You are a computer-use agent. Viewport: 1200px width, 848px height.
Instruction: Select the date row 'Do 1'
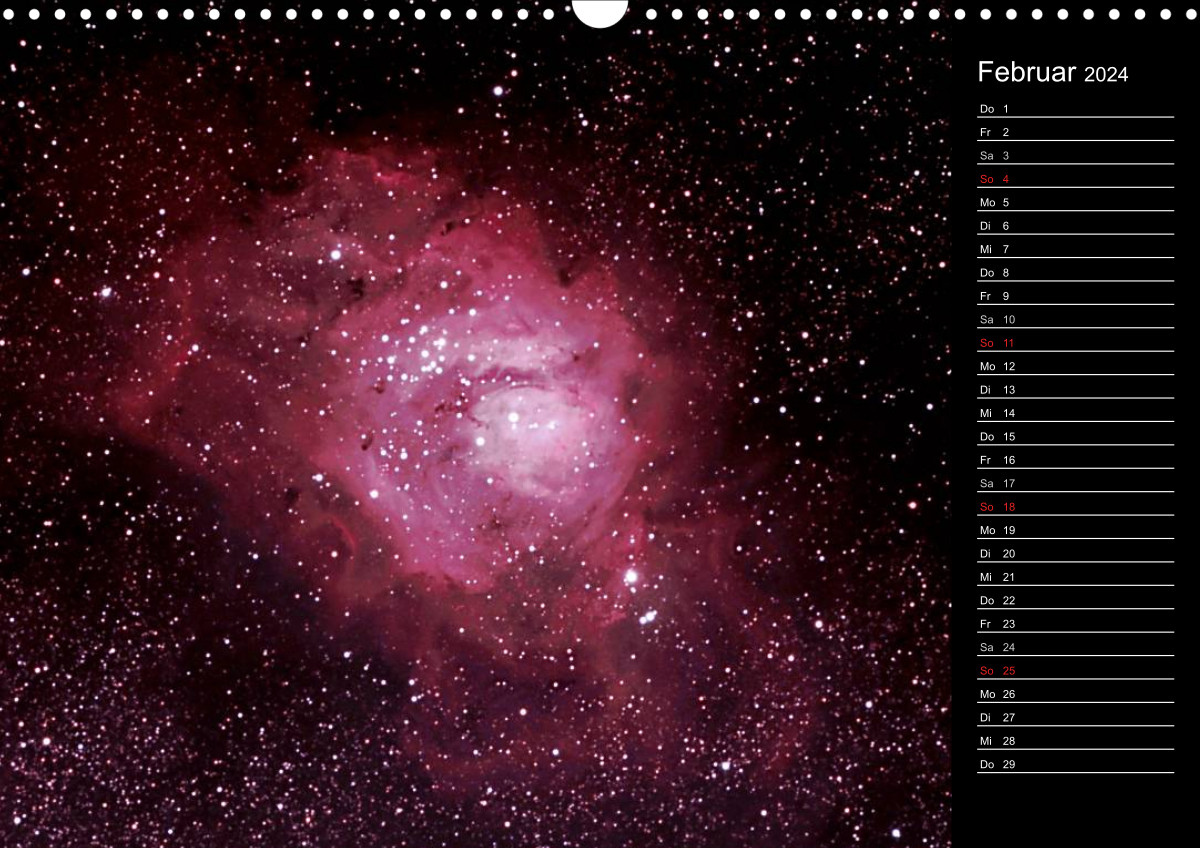[x=1075, y=106]
